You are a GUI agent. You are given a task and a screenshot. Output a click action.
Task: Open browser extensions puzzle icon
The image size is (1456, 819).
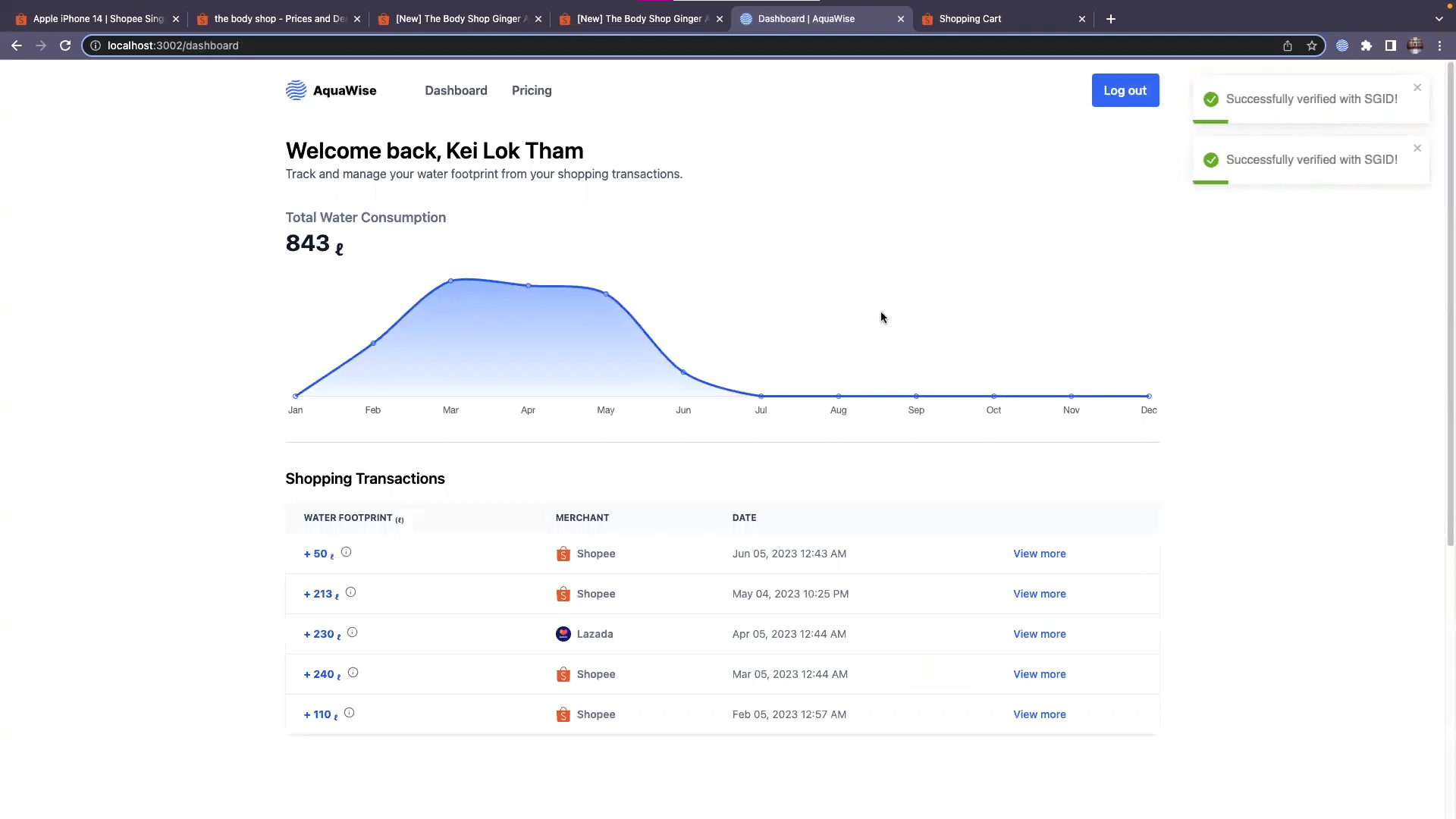(x=1367, y=45)
